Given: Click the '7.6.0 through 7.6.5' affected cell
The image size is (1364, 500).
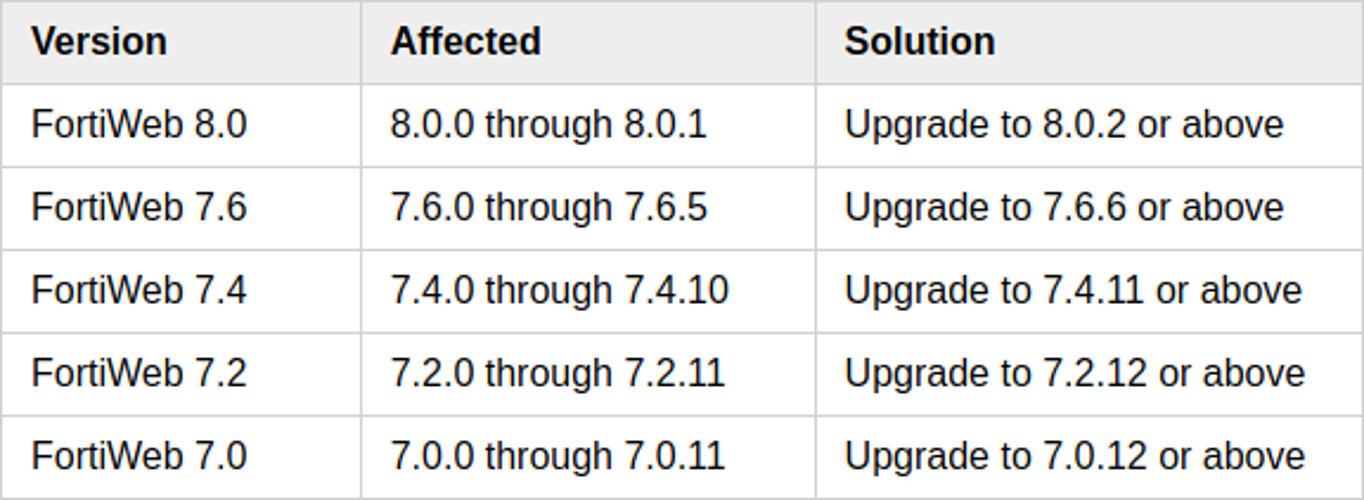Looking at the screenshot, I should click(x=548, y=208).
